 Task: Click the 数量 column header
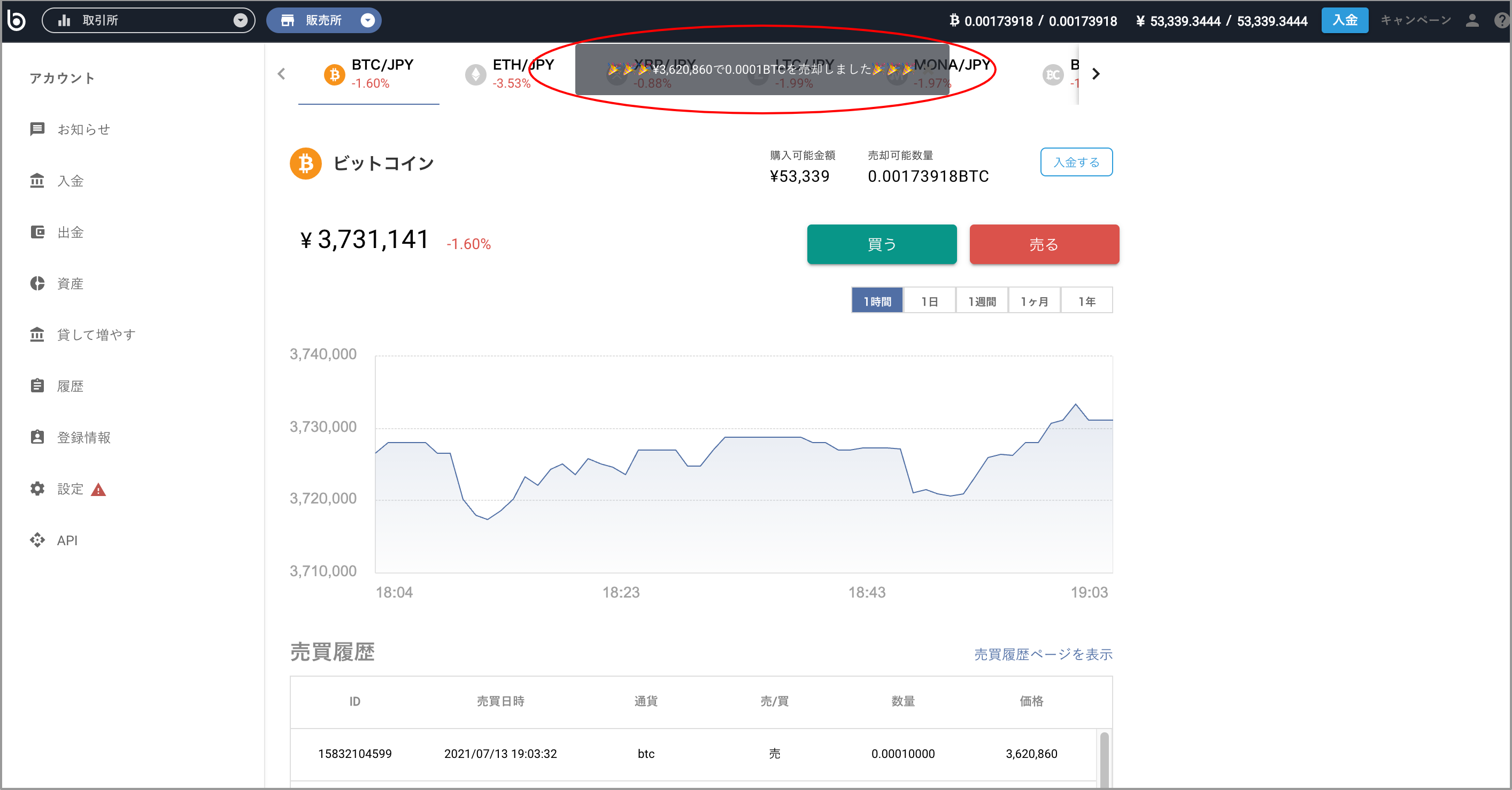pos(902,701)
